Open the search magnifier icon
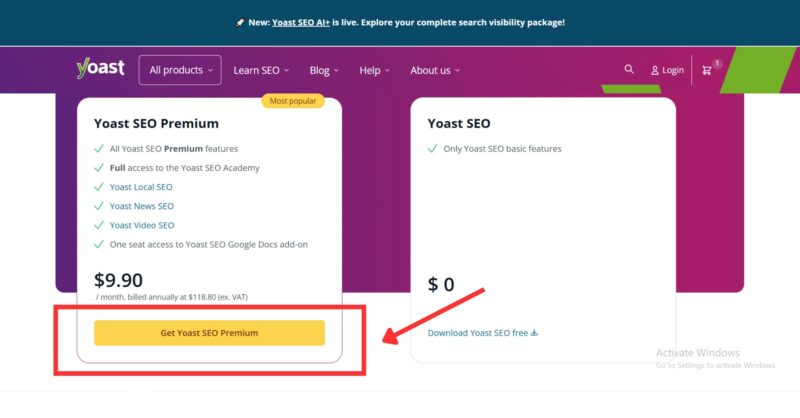The height and width of the screenshot is (418, 800). (629, 70)
